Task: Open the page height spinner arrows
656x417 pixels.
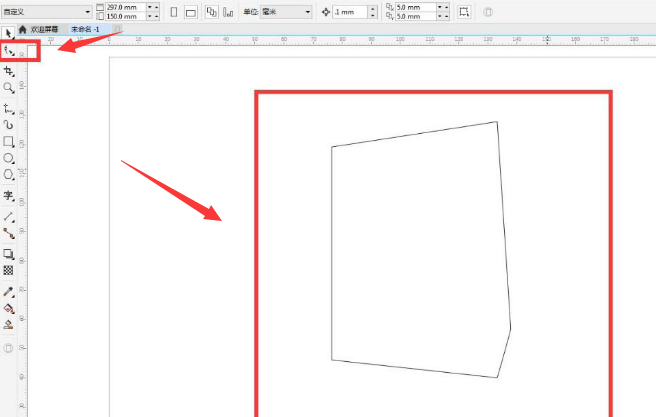Action: (153, 16)
